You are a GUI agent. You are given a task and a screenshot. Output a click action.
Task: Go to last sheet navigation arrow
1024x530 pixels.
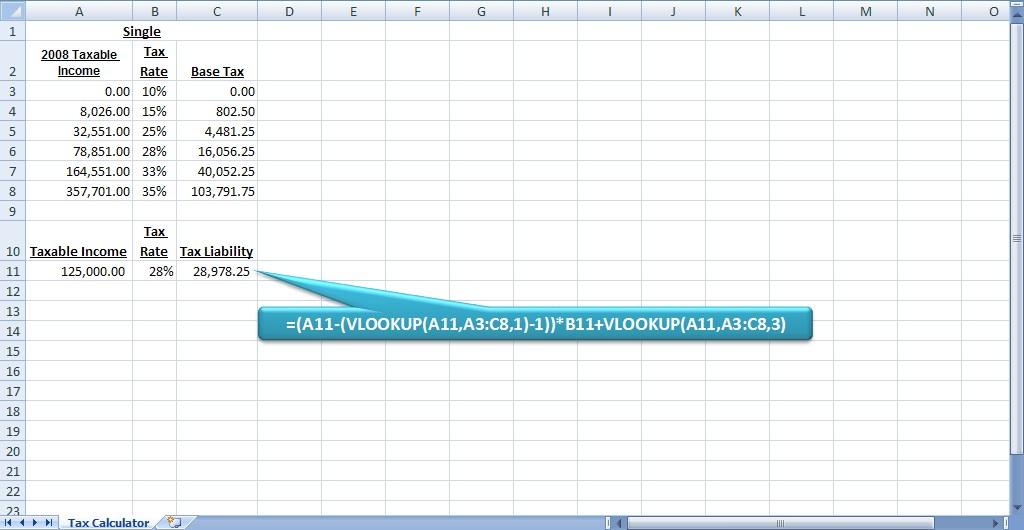click(x=49, y=522)
